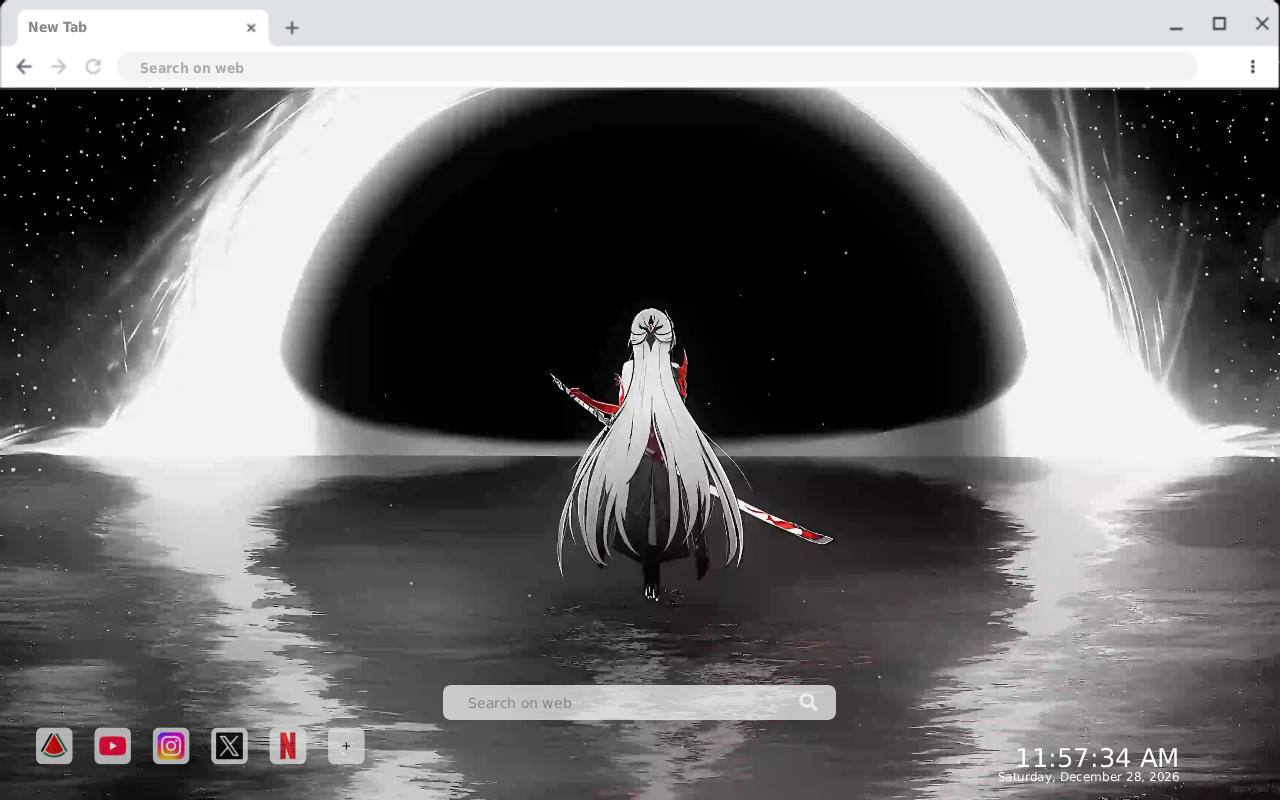The width and height of the screenshot is (1280, 800).
Task: Focus the page's Search on web box
Action: point(639,703)
